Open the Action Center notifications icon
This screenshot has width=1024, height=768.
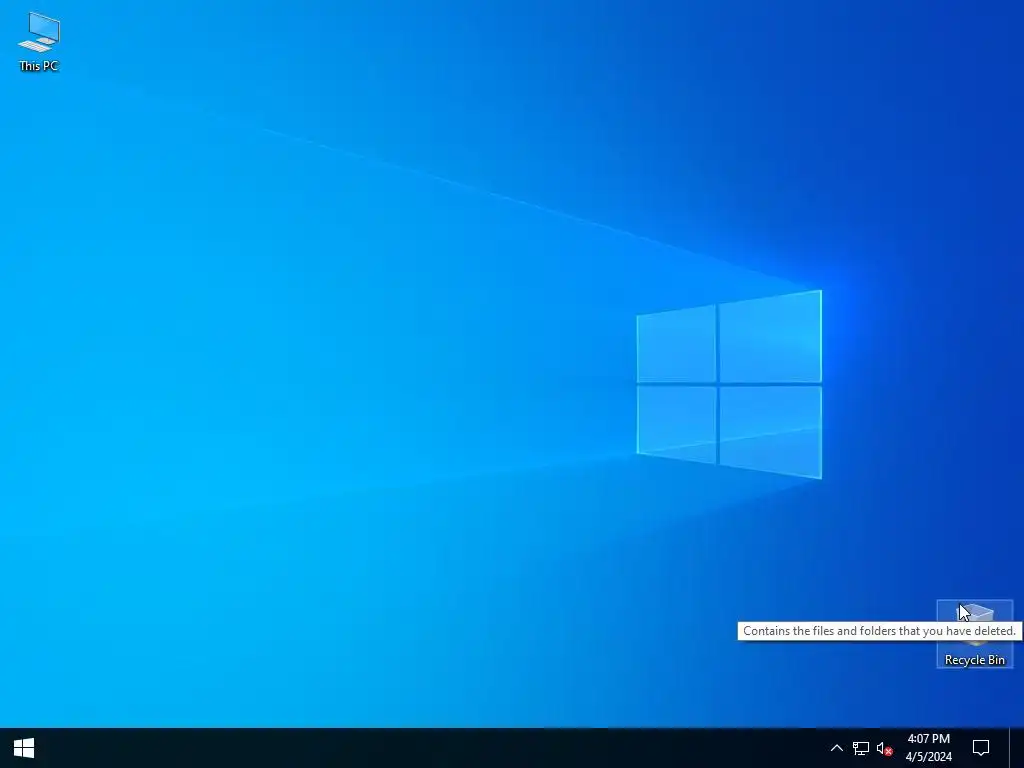click(981, 748)
